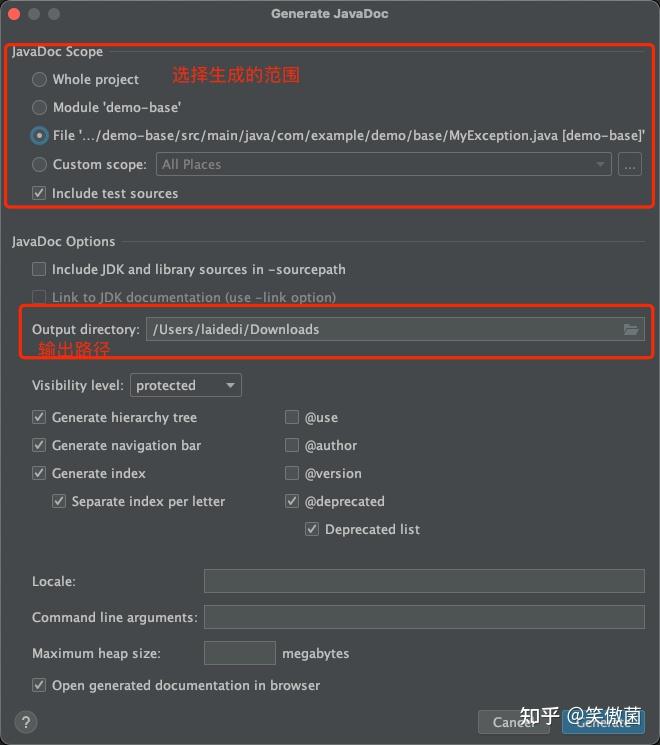Click the ellipsis button beside Custom scope
660x745 pixels.
pyautogui.click(x=629, y=165)
